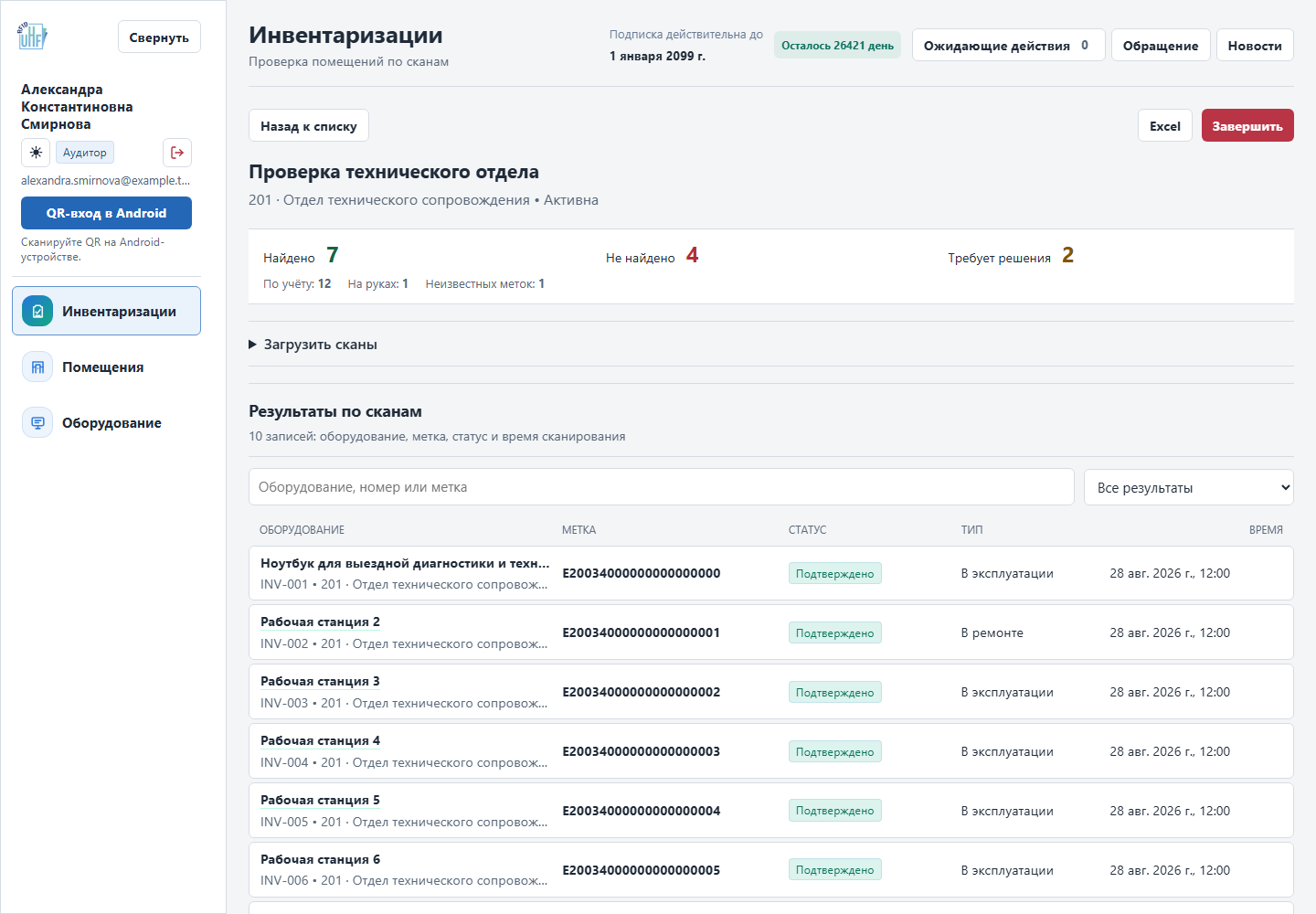
Task: Click the ОБОРУДОВАНИЕ column header
Action: pos(302,530)
